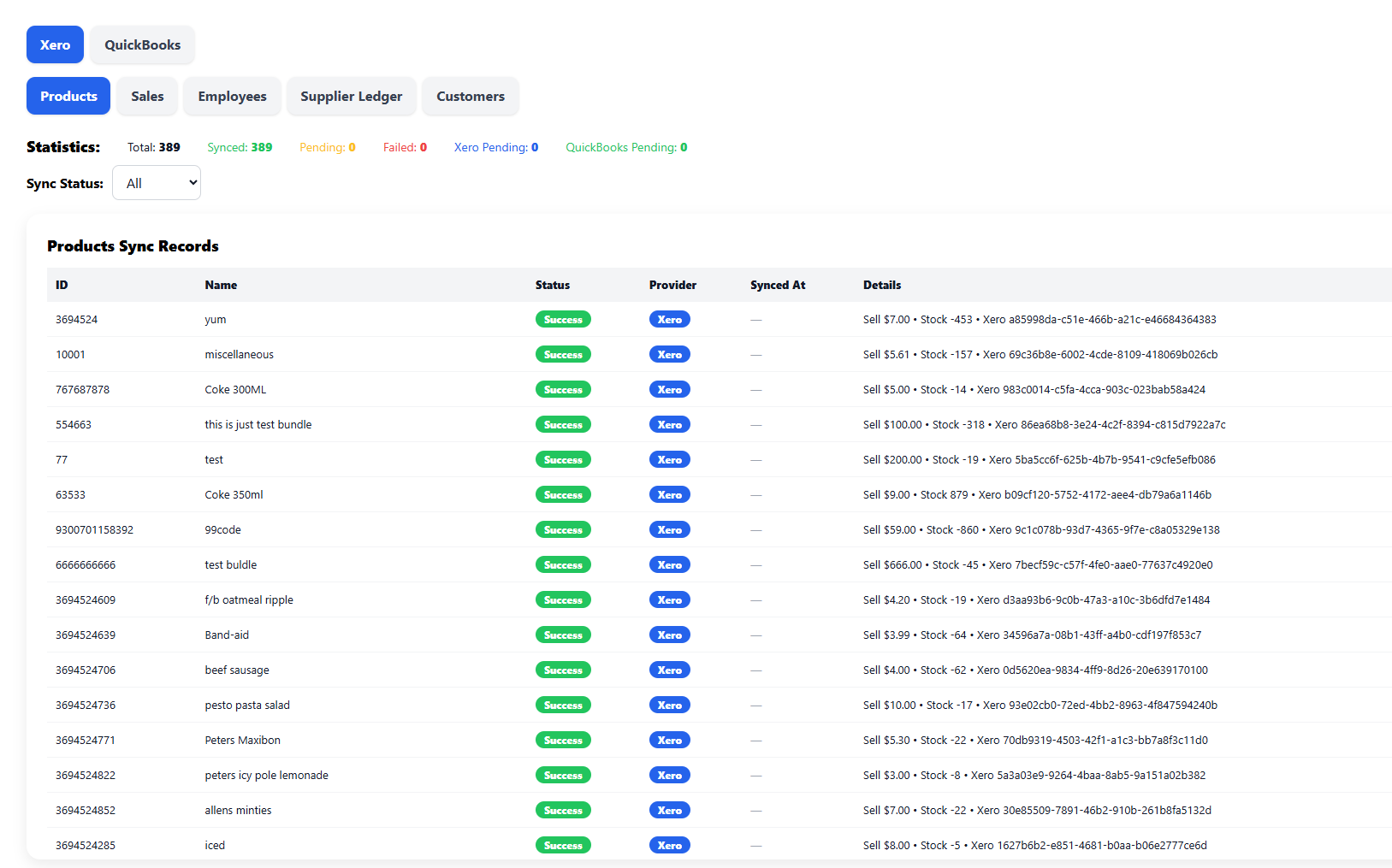Click product ID 9300701158392
The height and width of the screenshot is (868, 1392).
[94, 529]
